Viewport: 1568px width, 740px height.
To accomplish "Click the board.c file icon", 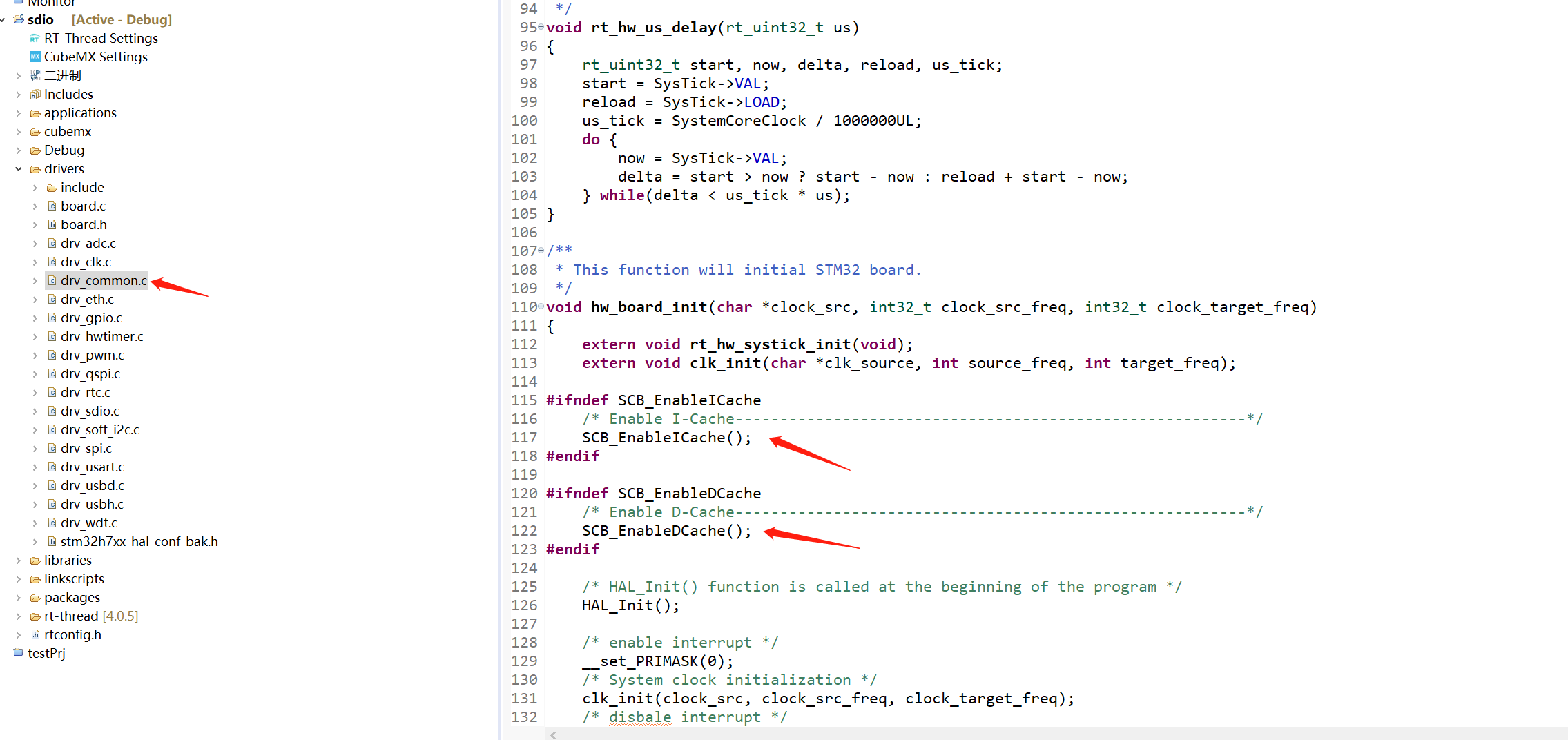I will [52, 206].
